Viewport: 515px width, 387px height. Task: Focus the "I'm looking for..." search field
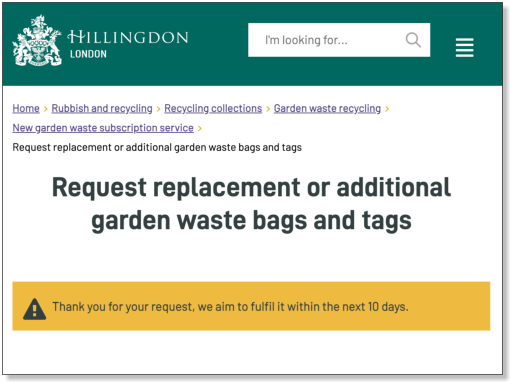(x=339, y=40)
